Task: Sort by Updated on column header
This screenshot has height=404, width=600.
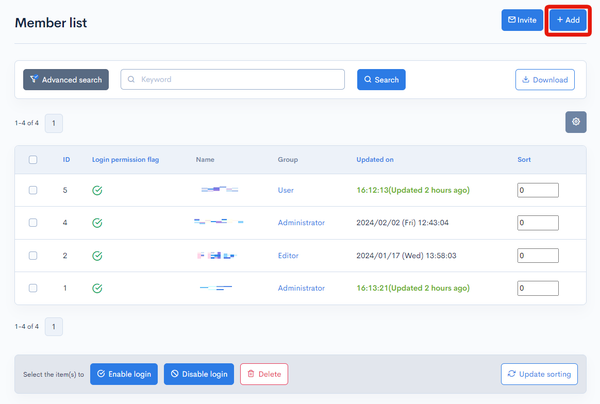Action: click(375, 160)
